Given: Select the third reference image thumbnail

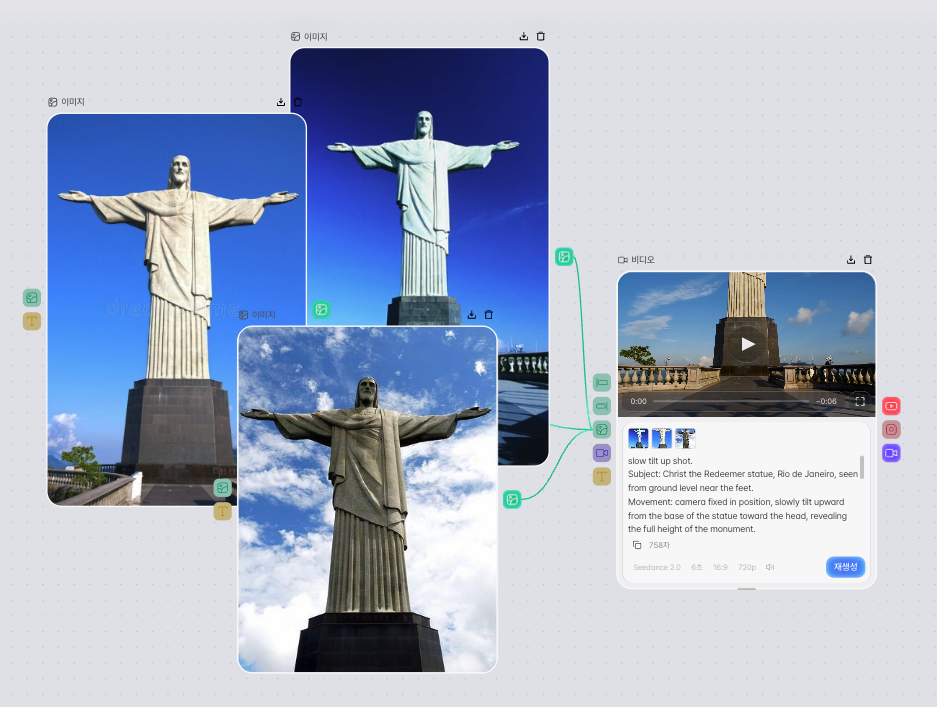Looking at the screenshot, I should click(685, 438).
